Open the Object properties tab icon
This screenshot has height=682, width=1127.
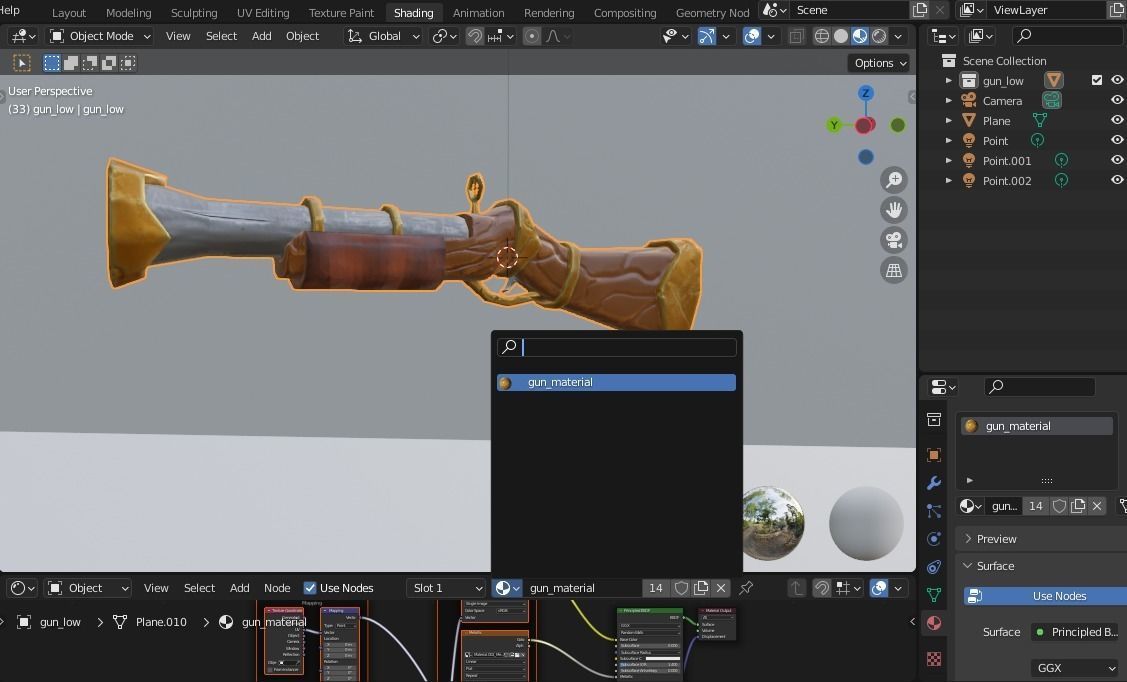934,454
